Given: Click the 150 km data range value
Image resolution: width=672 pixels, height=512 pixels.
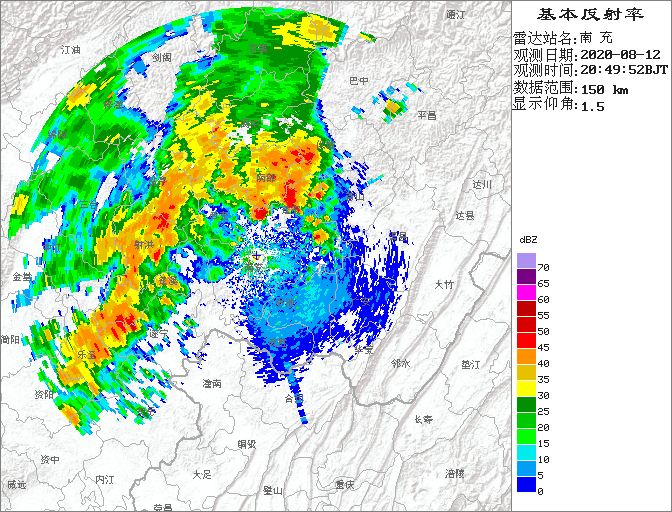Looking at the screenshot, I should [x=605, y=89].
